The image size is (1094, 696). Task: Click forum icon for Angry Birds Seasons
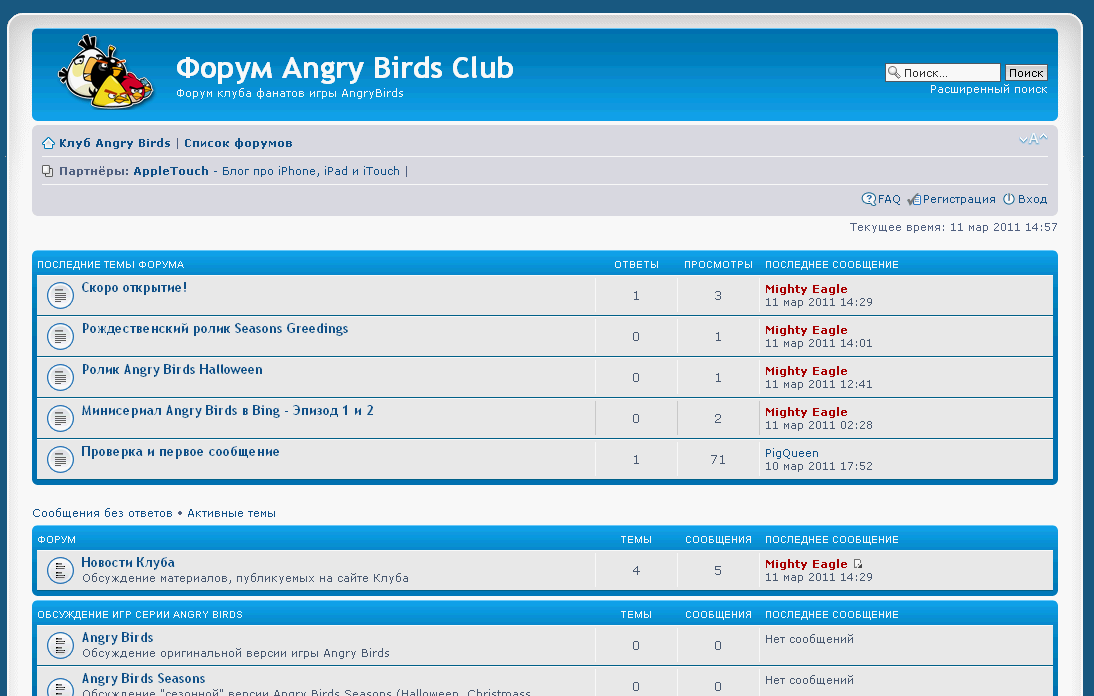coord(60,686)
